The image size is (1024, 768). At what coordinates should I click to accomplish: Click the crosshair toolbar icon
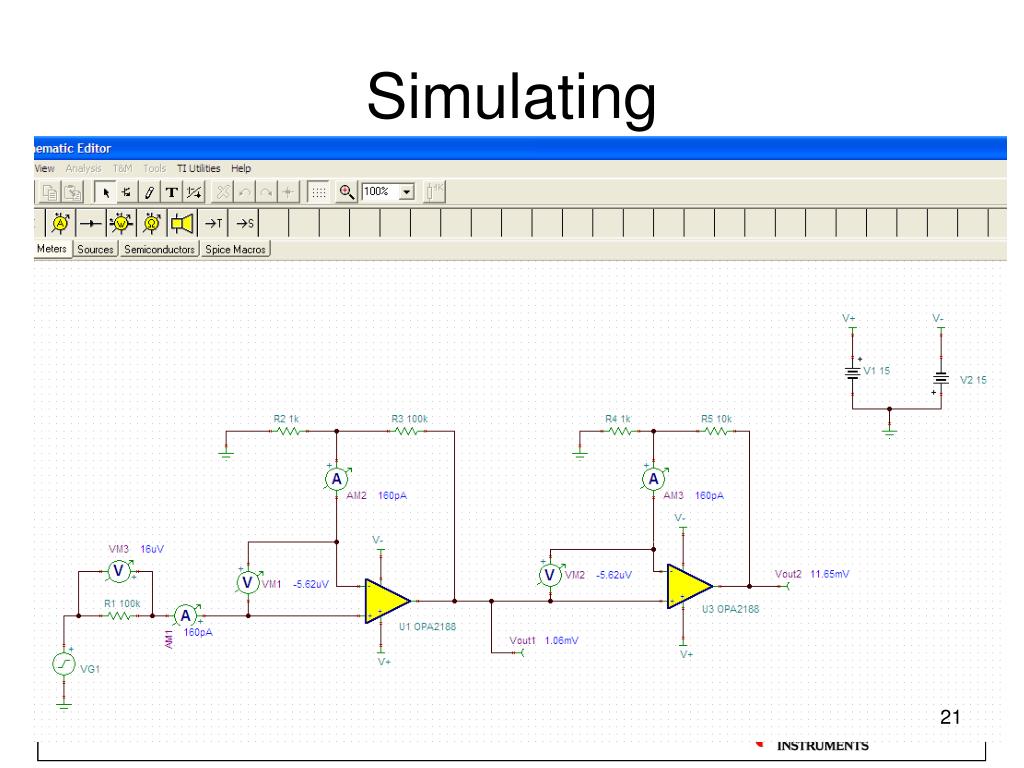point(287,192)
